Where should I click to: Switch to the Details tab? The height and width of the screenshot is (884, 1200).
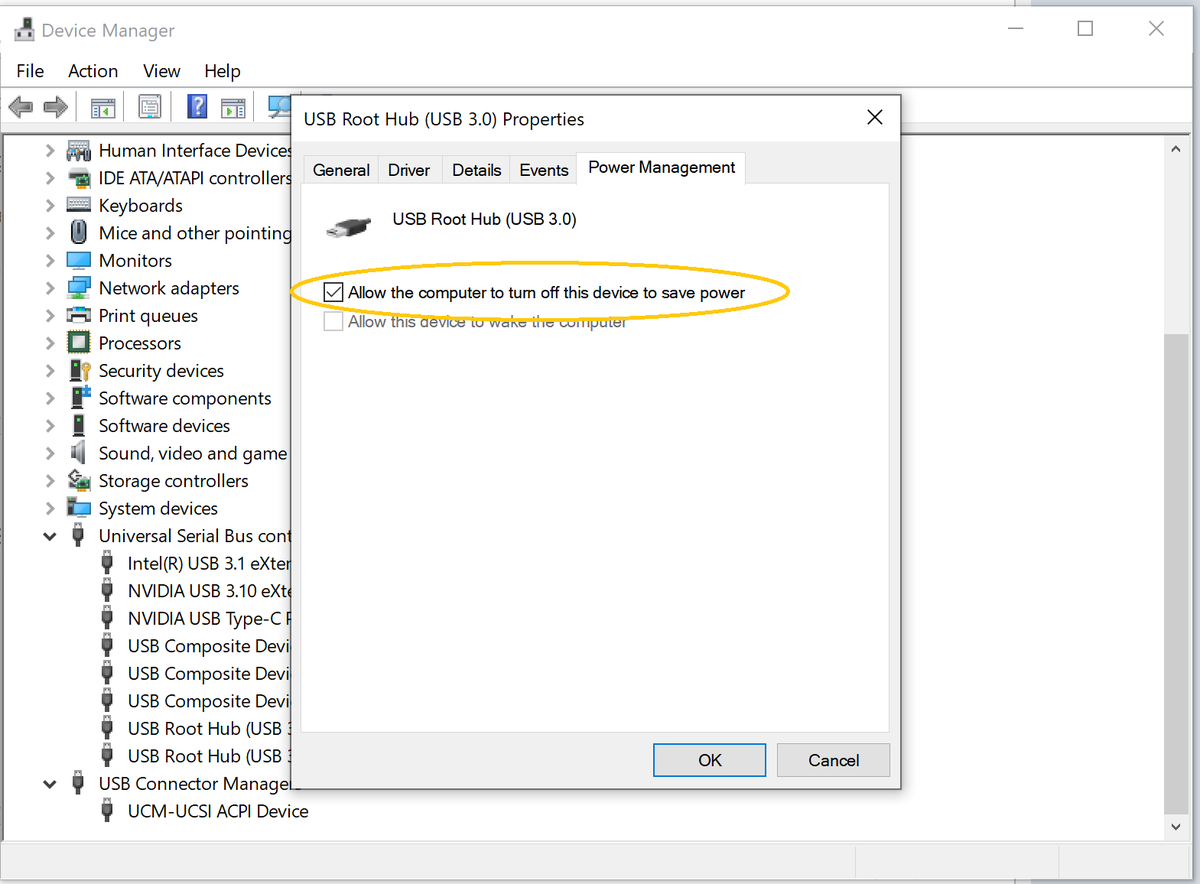(476, 170)
